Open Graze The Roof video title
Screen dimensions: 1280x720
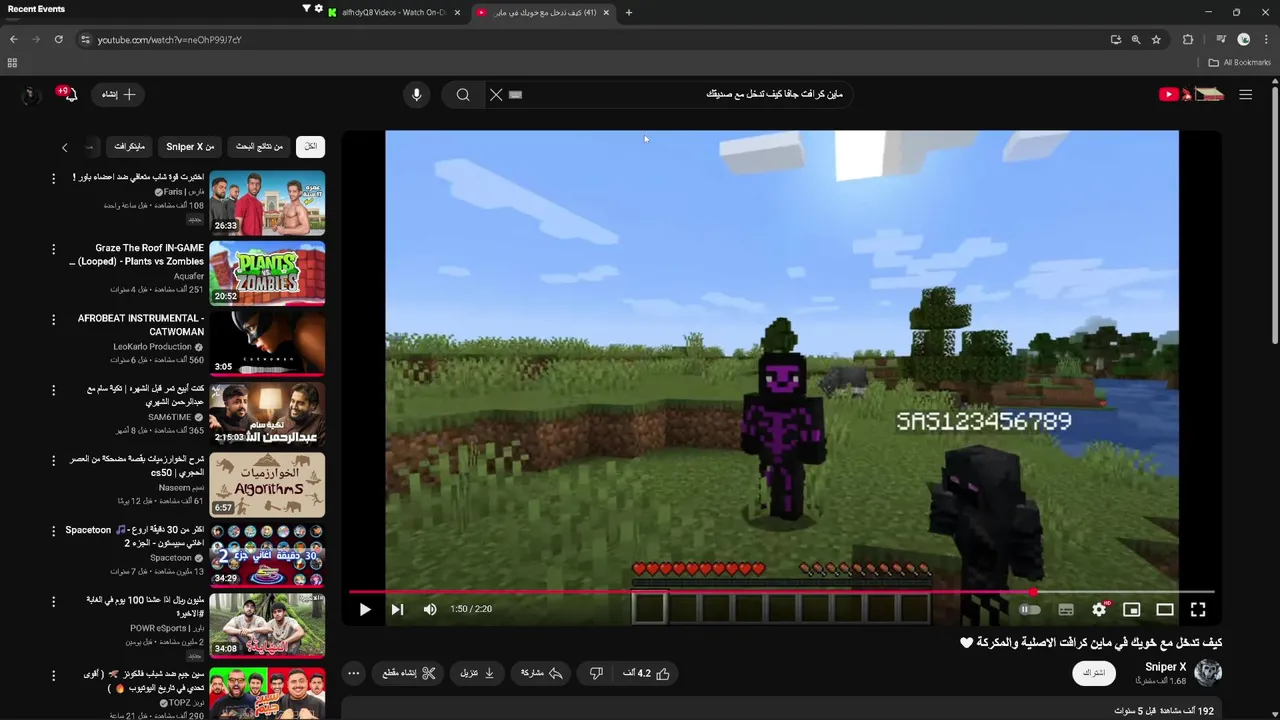click(x=138, y=254)
